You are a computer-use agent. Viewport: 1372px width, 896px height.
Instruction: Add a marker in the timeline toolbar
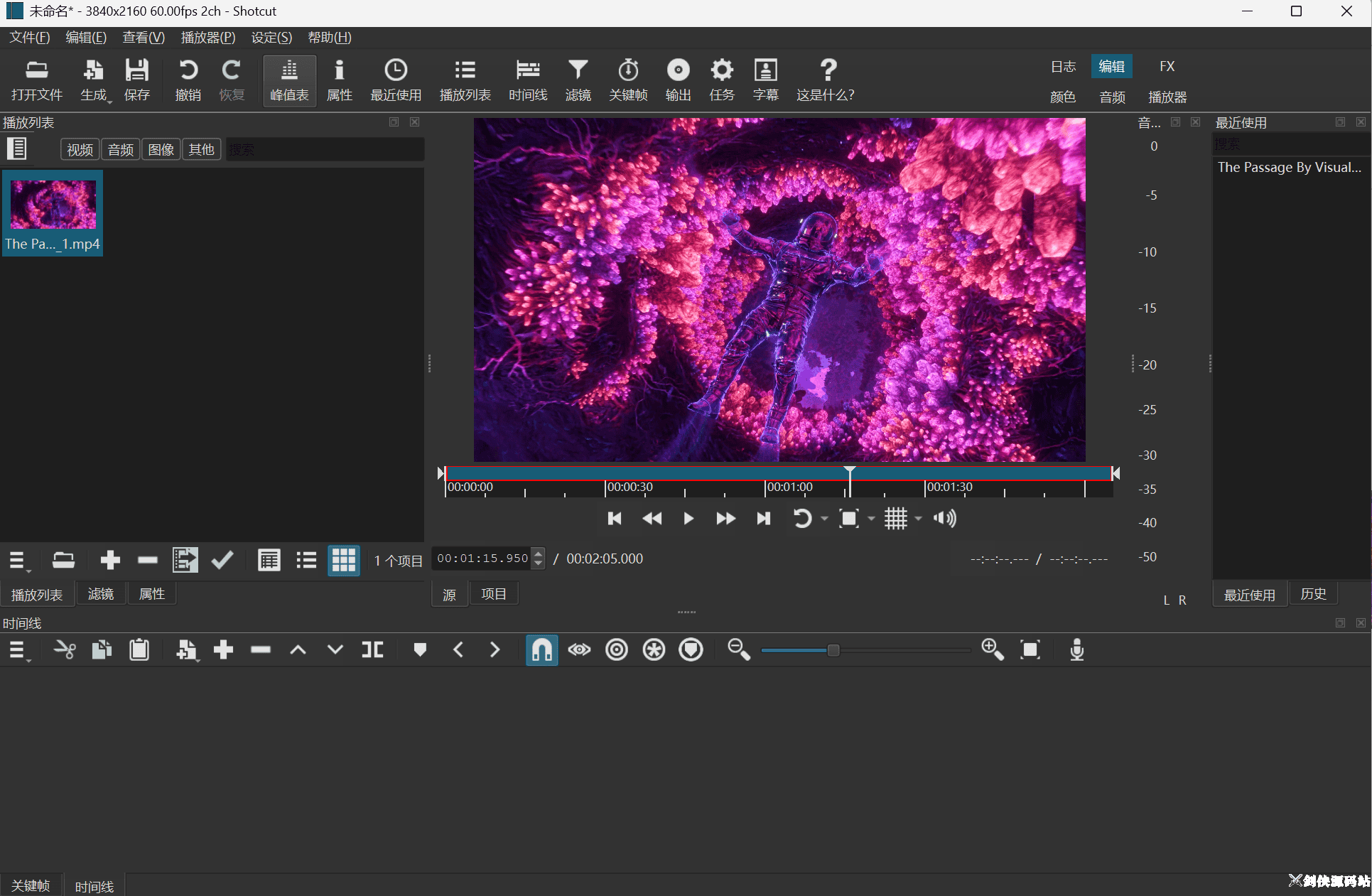[420, 649]
